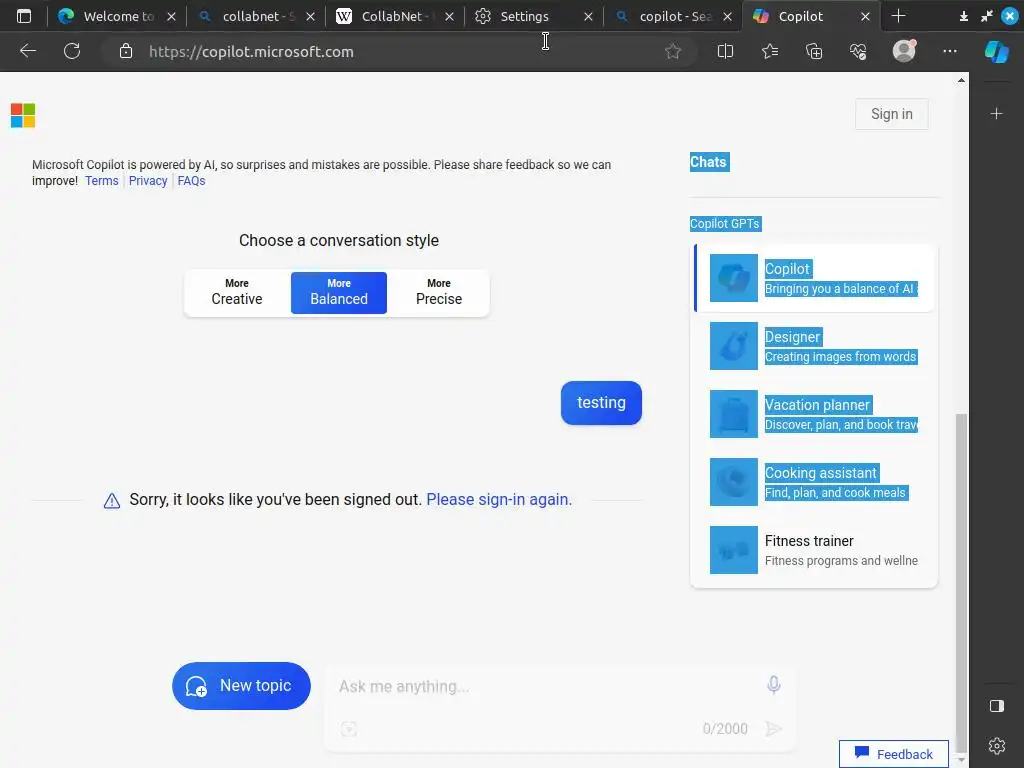Click Please sign-in again link
Image resolution: width=1024 pixels, height=768 pixels.
coord(499,500)
